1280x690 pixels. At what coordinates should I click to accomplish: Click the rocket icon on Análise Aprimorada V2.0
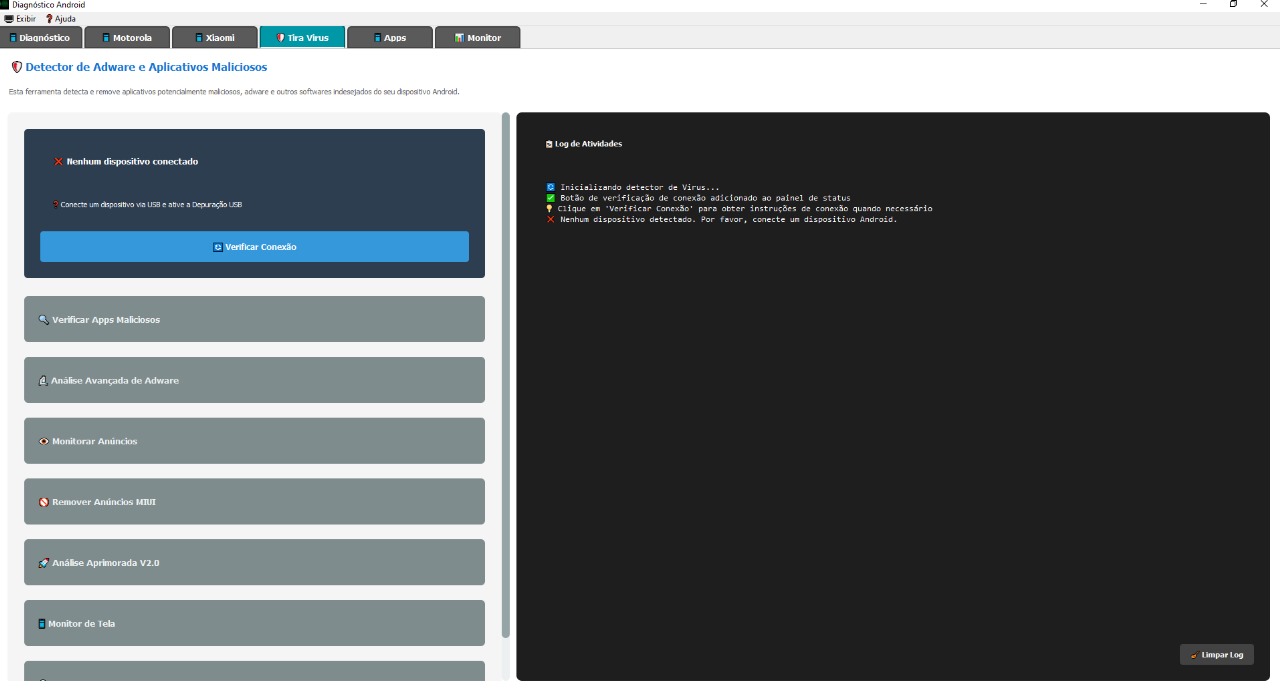point(44,563)
